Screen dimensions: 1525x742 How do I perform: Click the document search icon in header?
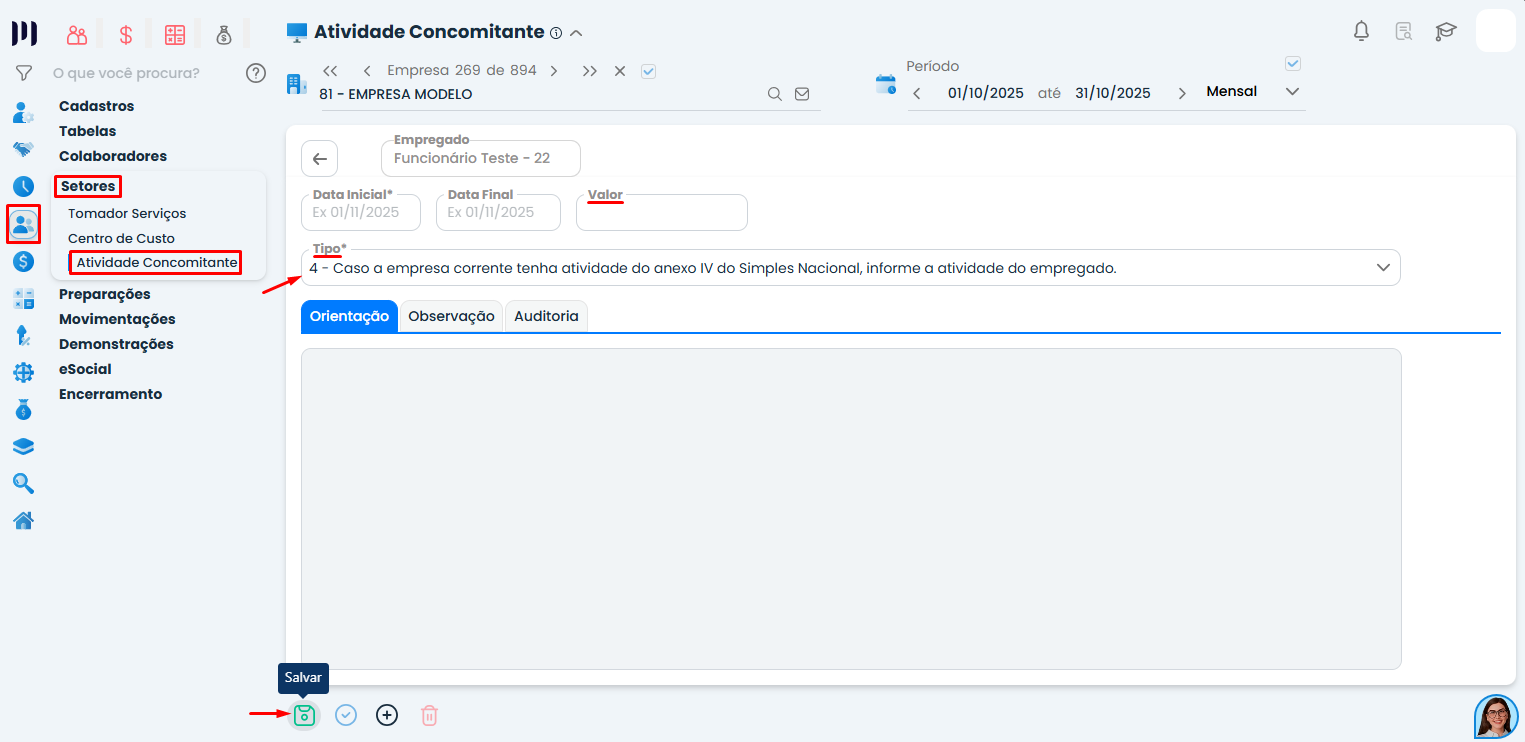pos(1403,31)
